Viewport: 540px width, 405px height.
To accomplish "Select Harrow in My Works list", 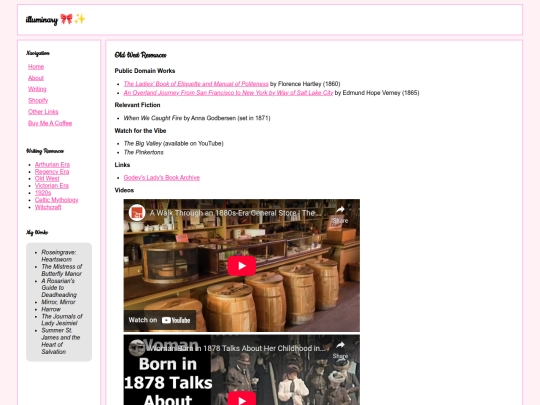I will click(51, 309).
